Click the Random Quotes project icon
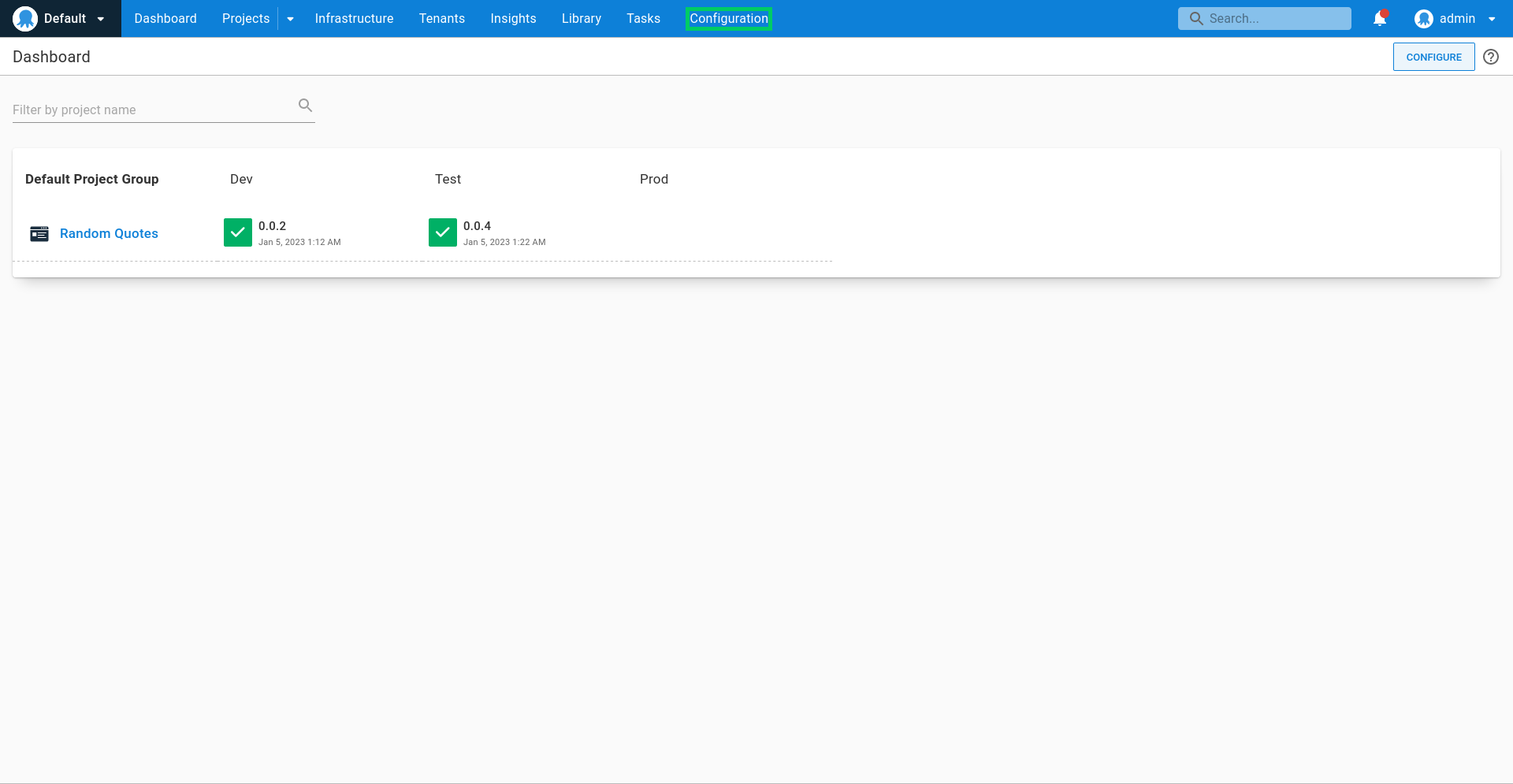This screenshot has height=784, width=1513. (x=39, y=233)
